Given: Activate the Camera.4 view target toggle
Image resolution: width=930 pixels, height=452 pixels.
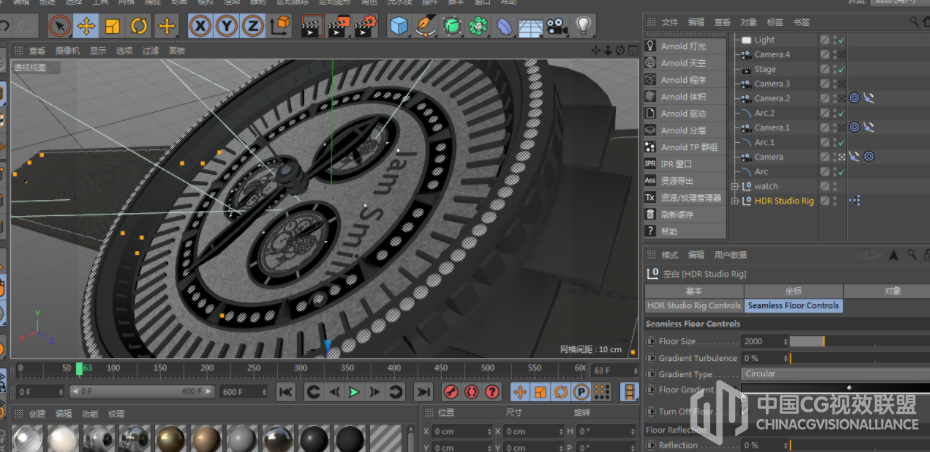Looking at the screenshot, I should pos(842,55).
